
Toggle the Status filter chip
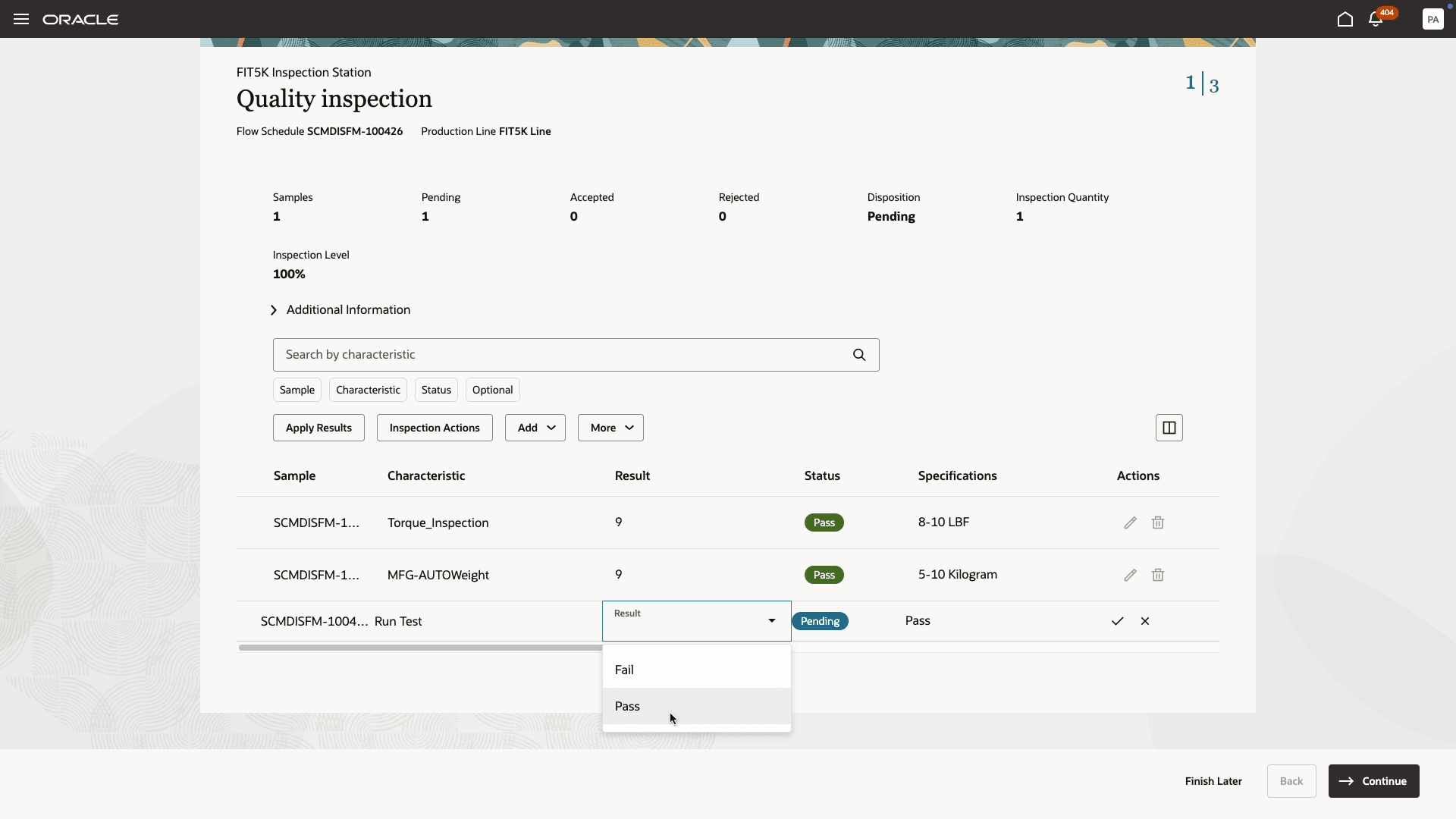436,390
